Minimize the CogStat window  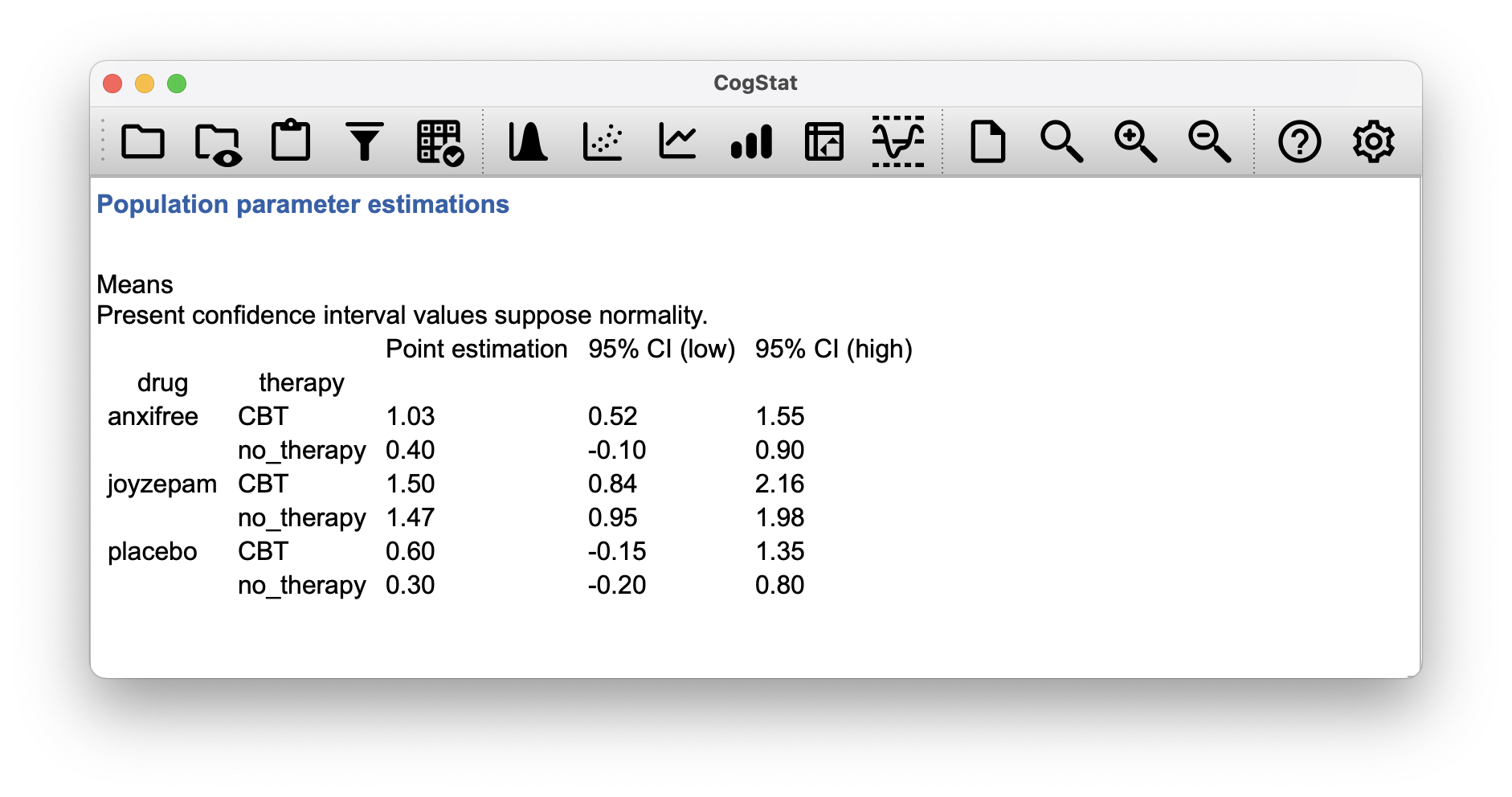(x=145, y=83)
